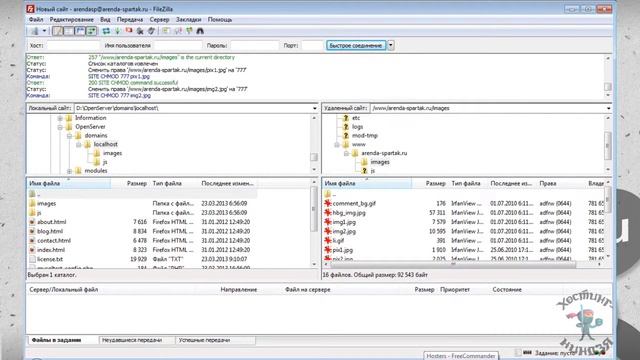The height and width of the screenshot is (360, 640).
Task: Reconnect to the last server icon
Action: 151,31
